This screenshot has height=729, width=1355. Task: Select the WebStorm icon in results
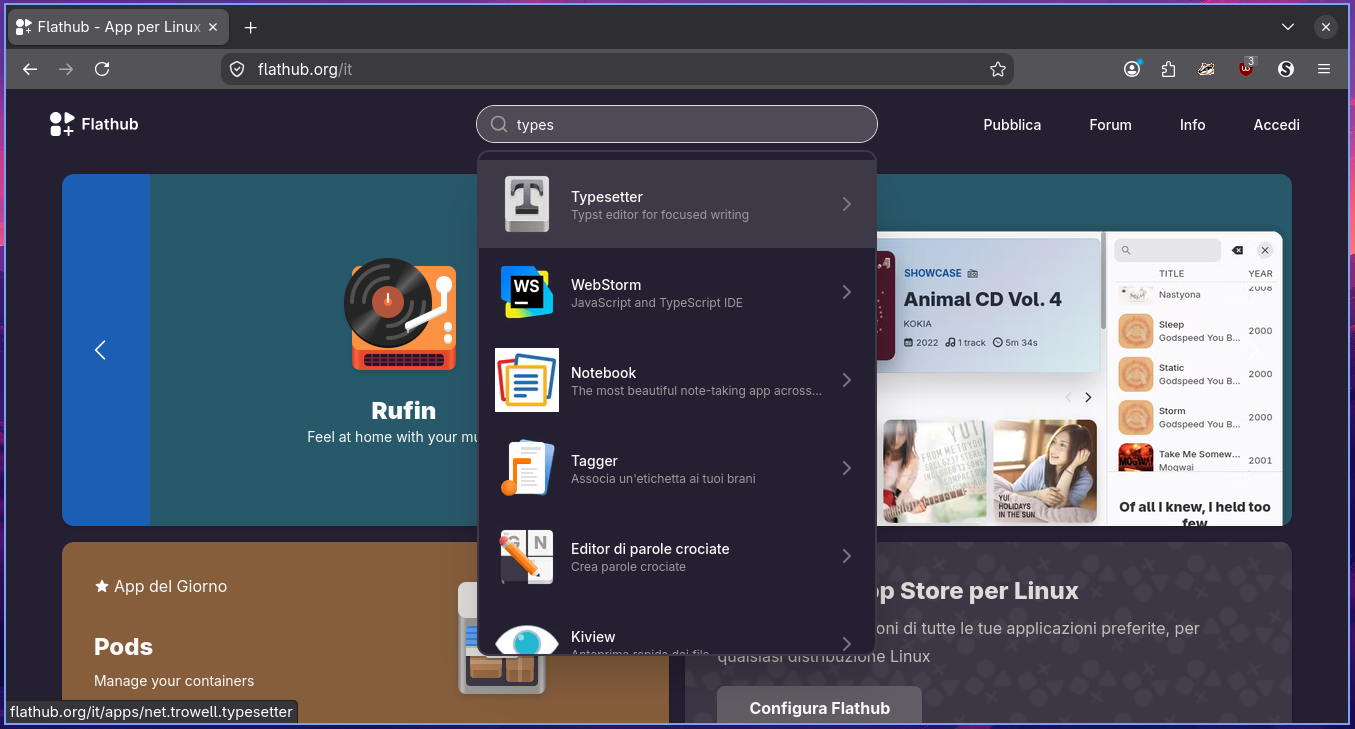point(527,292)
